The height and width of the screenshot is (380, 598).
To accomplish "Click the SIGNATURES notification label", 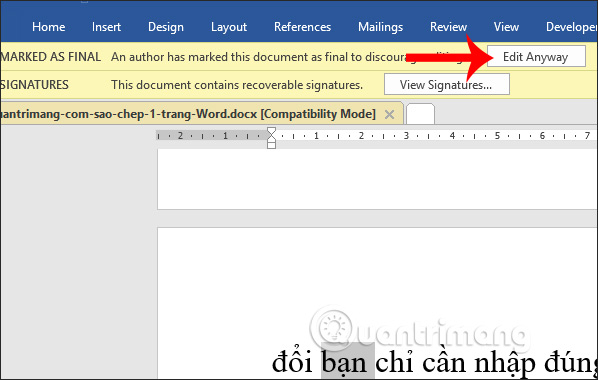I will click(35, 84).
